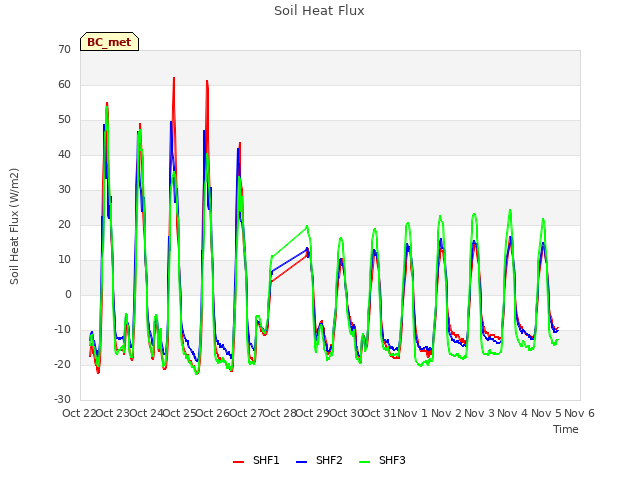Click the Nov 4 x-axis label

(513, 413)
